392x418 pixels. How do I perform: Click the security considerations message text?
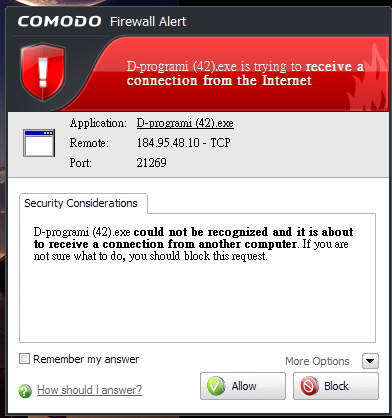coord(193,244)
